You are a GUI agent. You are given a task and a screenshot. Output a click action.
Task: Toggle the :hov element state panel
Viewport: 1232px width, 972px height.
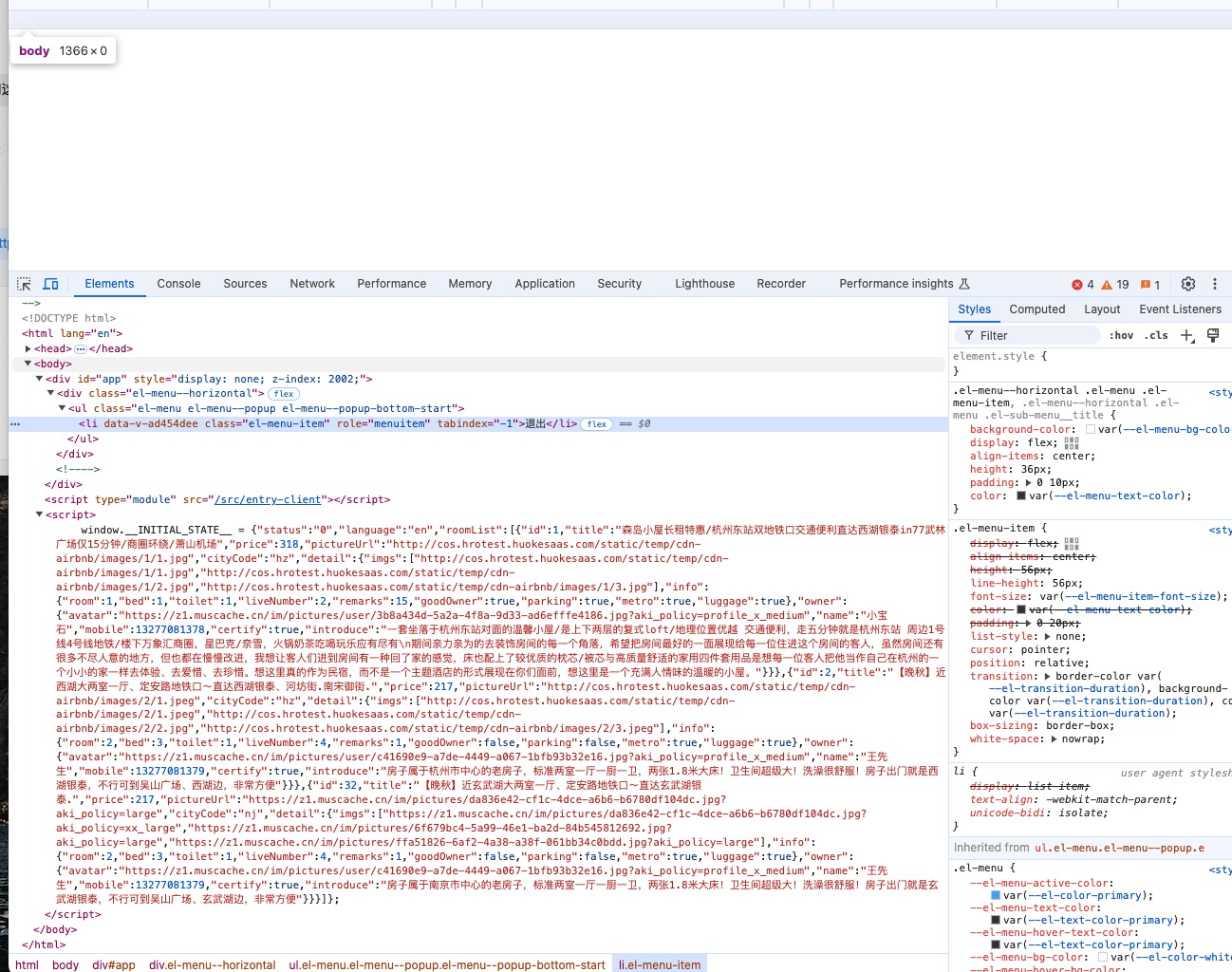tap(1121, 335)
